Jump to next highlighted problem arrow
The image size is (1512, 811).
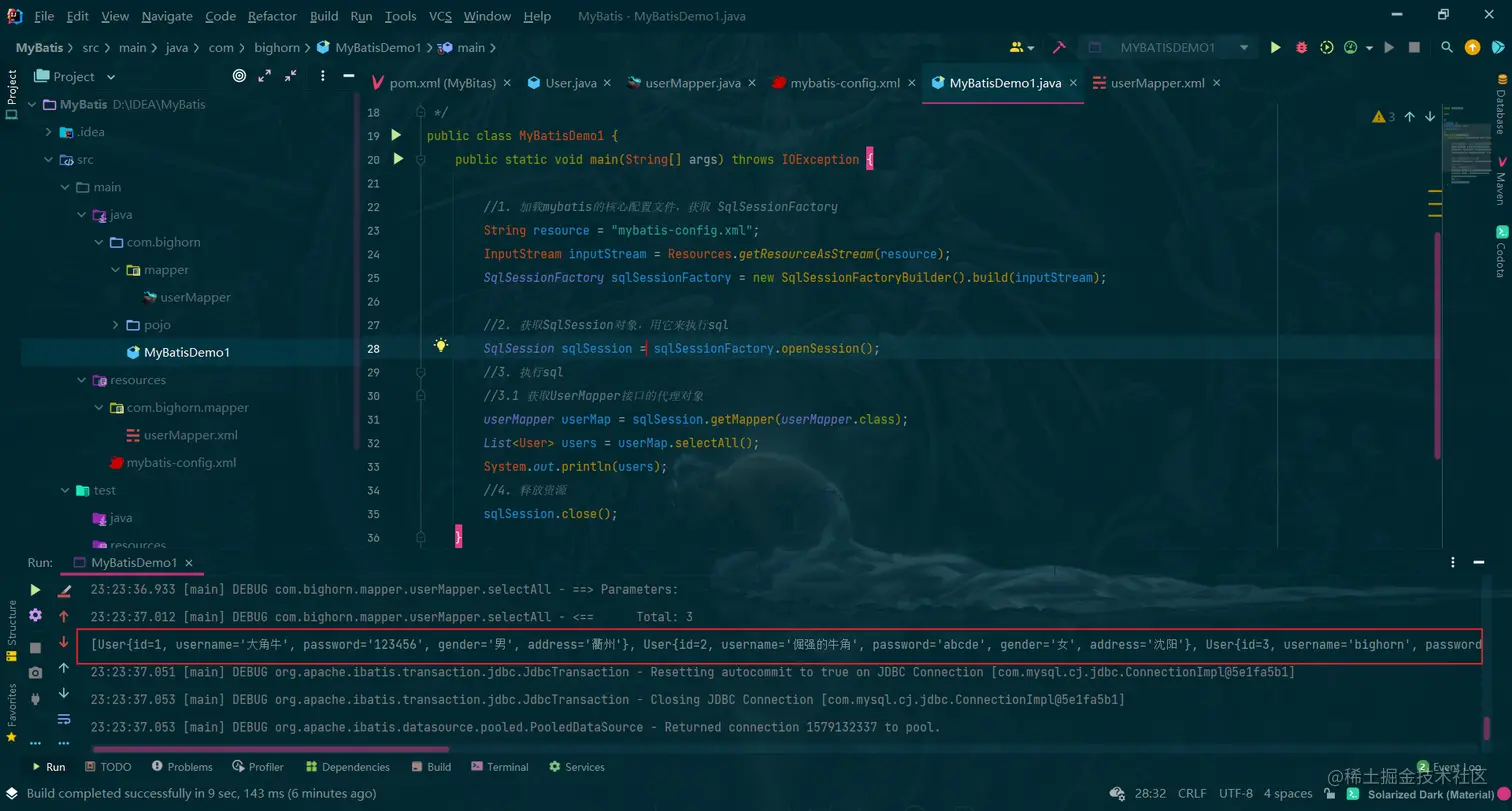(1431, 117)
